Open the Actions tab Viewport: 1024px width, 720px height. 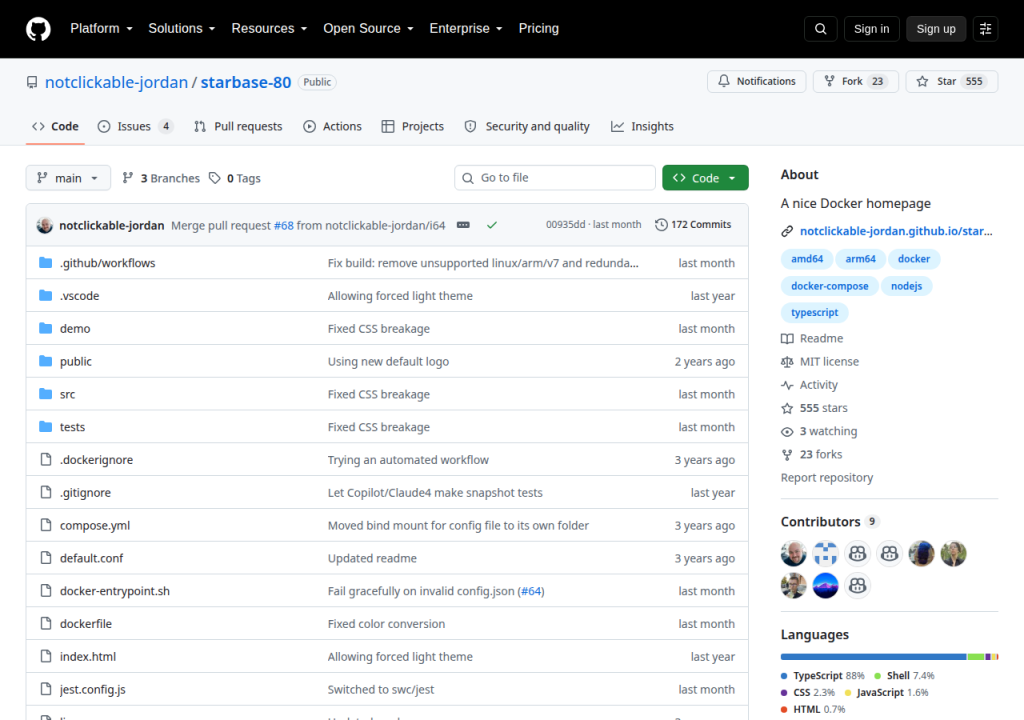tap(332, 127)
